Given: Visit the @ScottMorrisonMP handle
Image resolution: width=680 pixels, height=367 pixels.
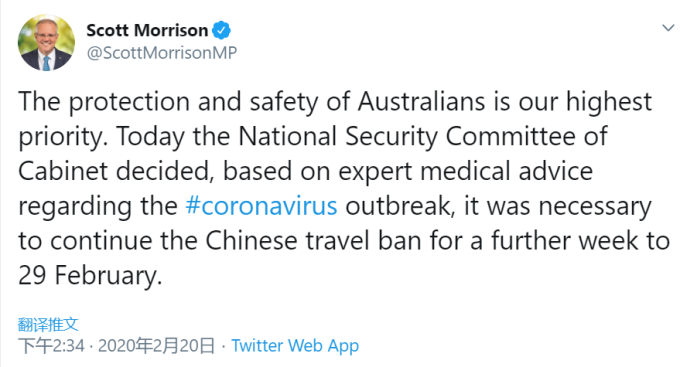Looking at the screenshot, I should pos(162,53).
